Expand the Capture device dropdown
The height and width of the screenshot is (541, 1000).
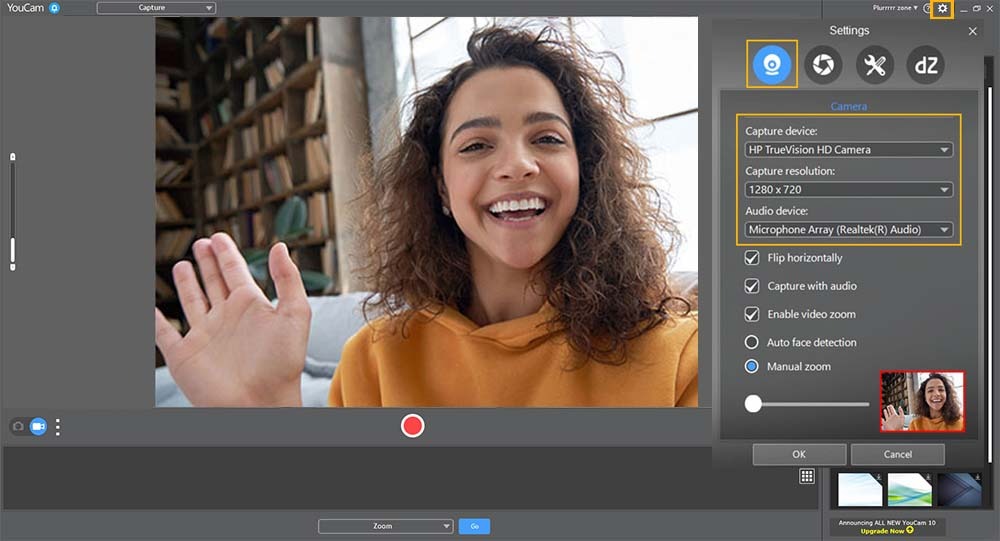(849, 149)
